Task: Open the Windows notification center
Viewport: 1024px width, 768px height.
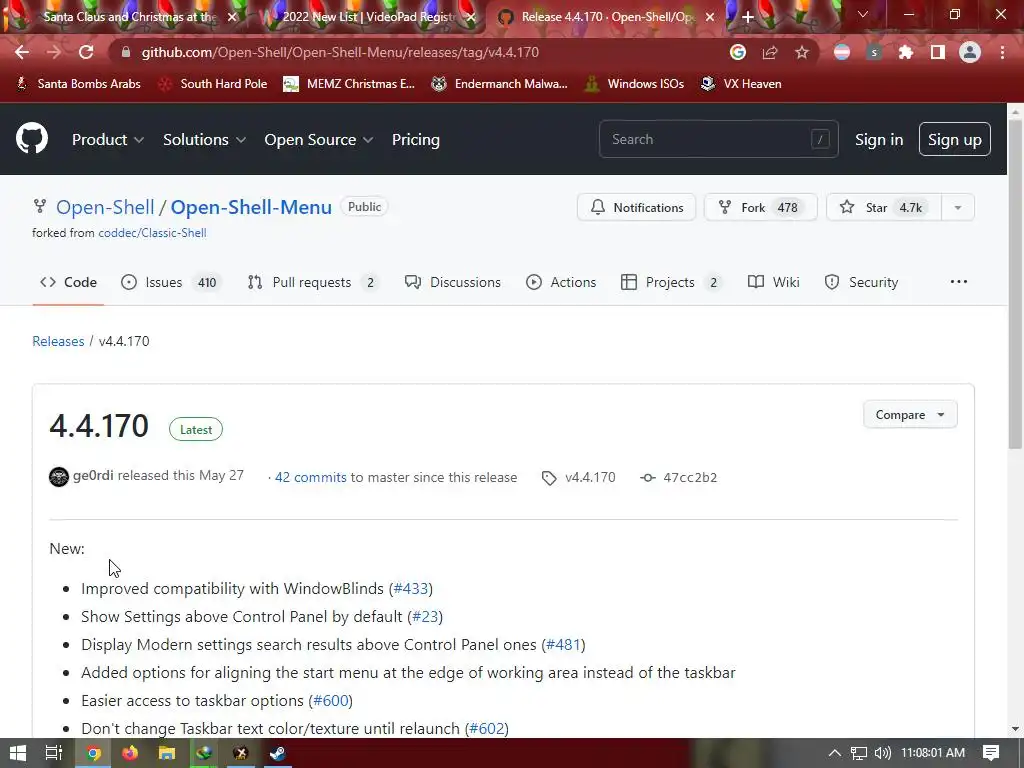Action: coord(991,753)
